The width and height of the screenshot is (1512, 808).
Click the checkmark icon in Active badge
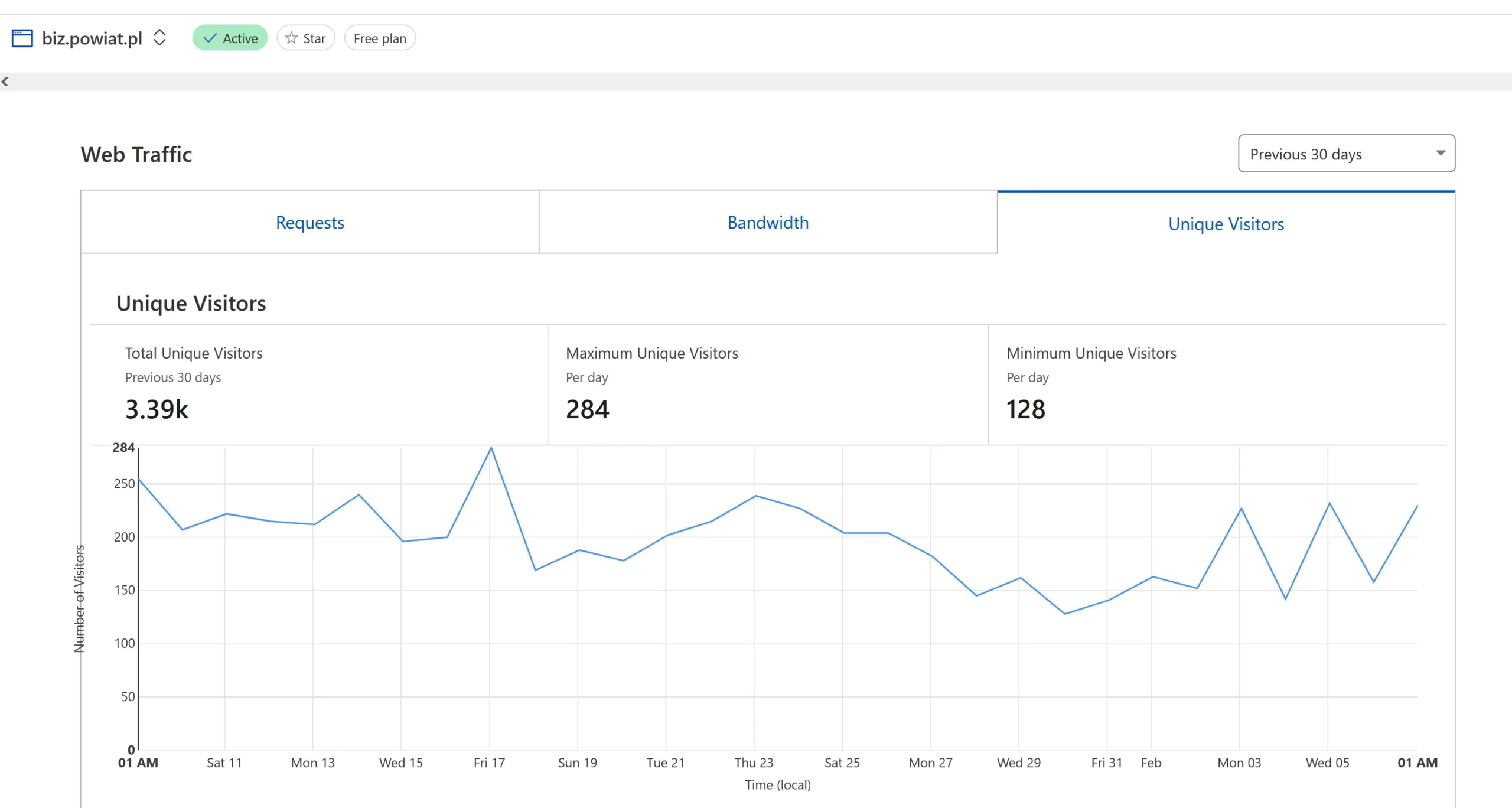coord(210,38)
